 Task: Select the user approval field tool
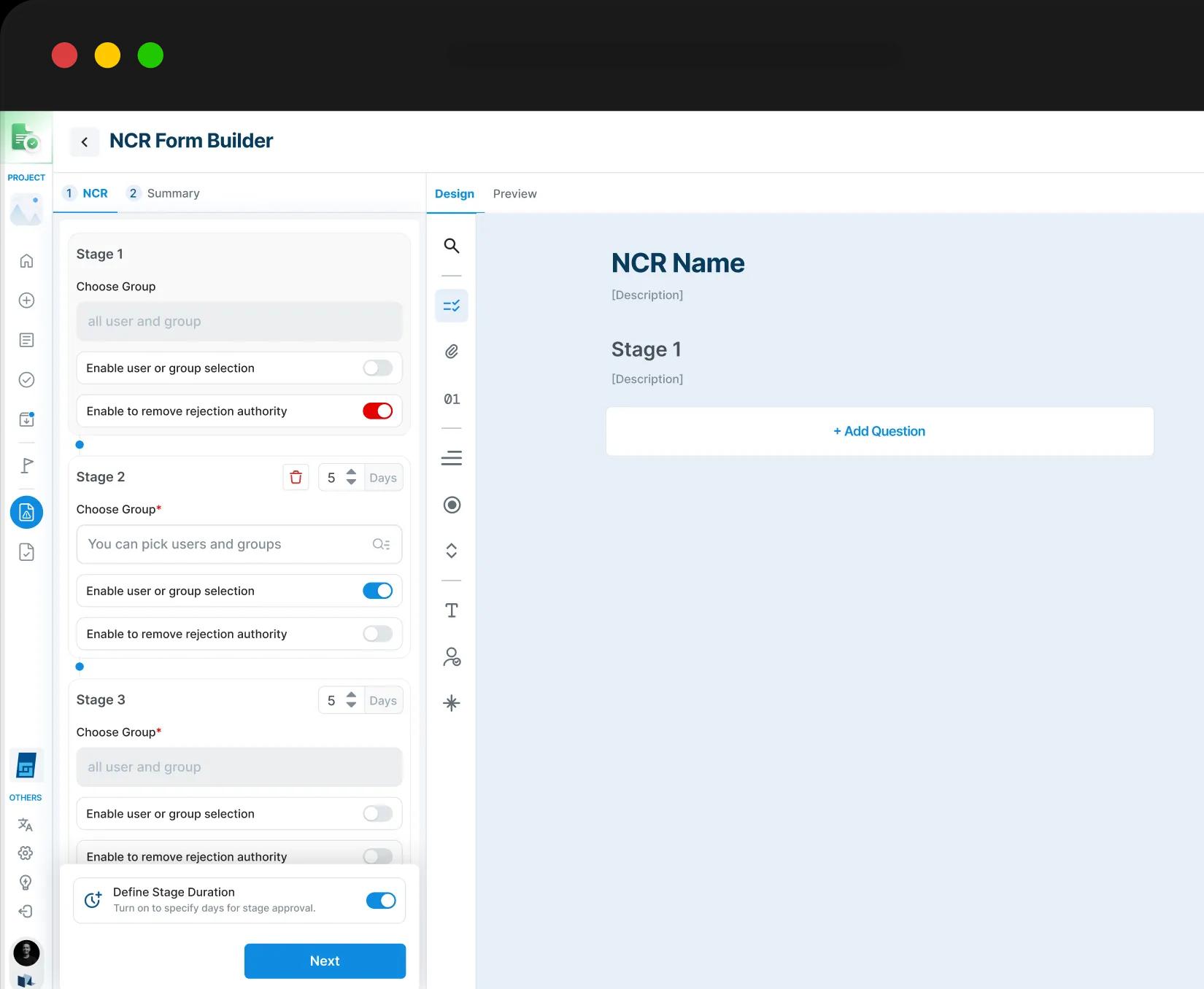(452, 657)
